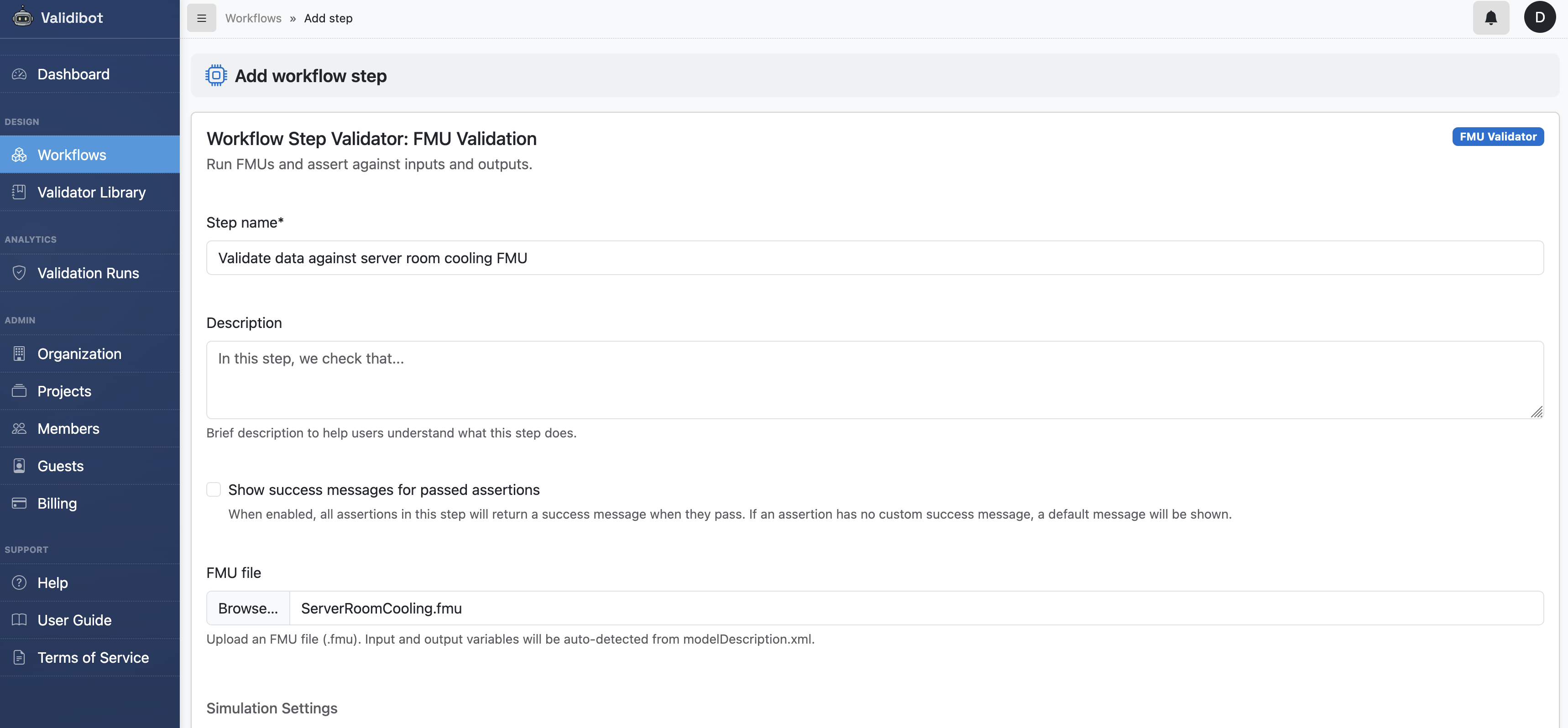The image size is (1568, 728).
Task: Open Members using the people icon
Action: coord(19,428)
